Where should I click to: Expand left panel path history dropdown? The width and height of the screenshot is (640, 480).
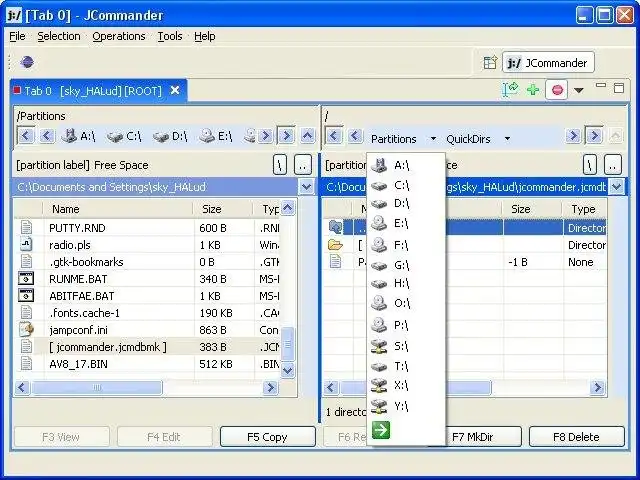click(307, 187)
